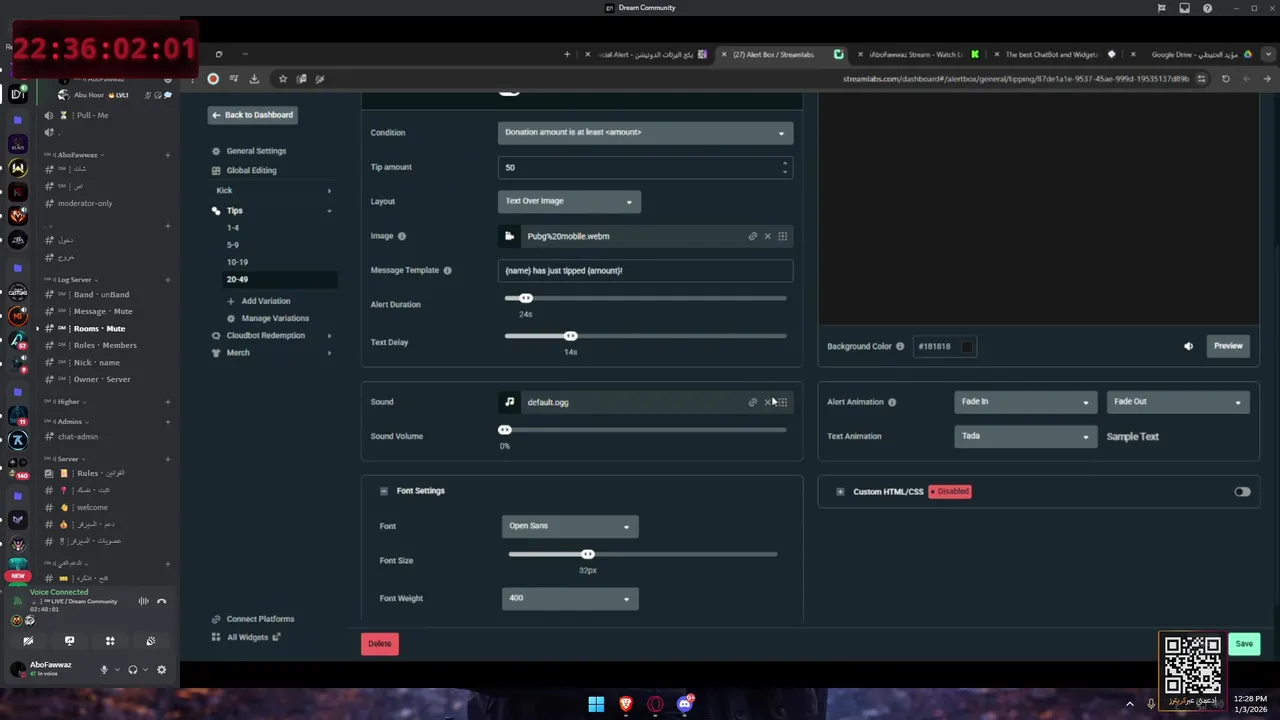The image size is (1280, 720).
Task: Open Manage Variations
Action: pos(275,318)
